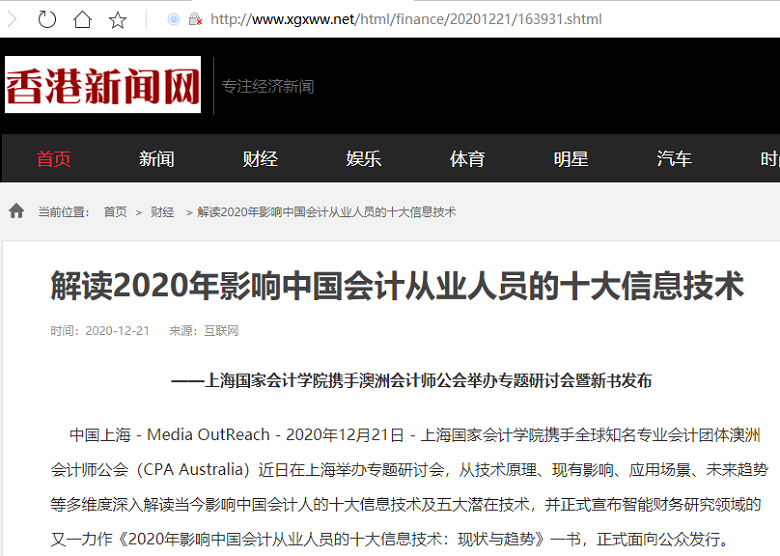Click the 首页 breadcrumb link

[x=115, y=212]
